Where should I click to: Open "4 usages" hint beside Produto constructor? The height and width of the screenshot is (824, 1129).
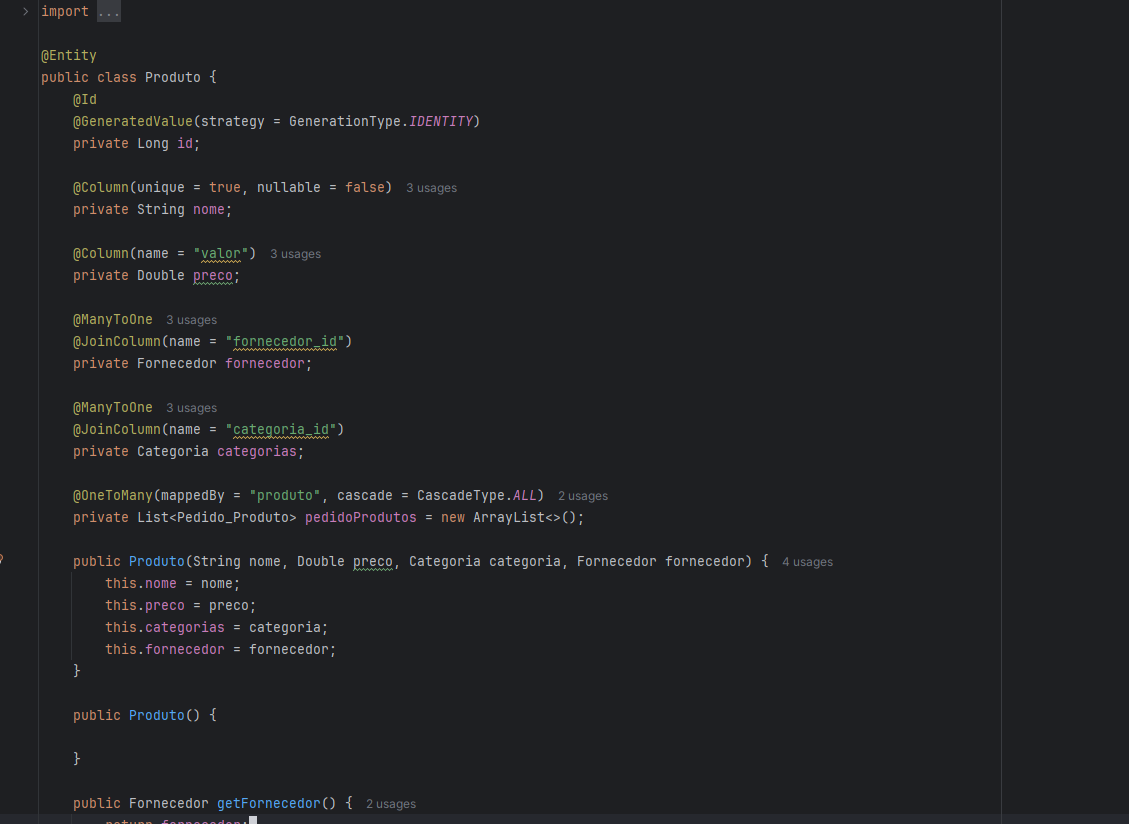(807, 562)
